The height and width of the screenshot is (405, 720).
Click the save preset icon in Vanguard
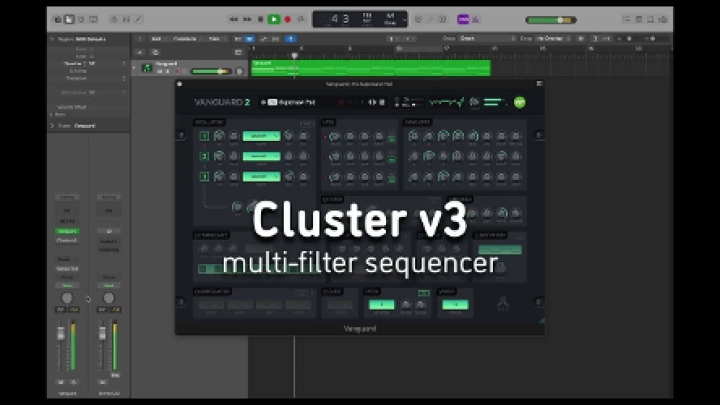pyautogui.click(x=382, y=102)
